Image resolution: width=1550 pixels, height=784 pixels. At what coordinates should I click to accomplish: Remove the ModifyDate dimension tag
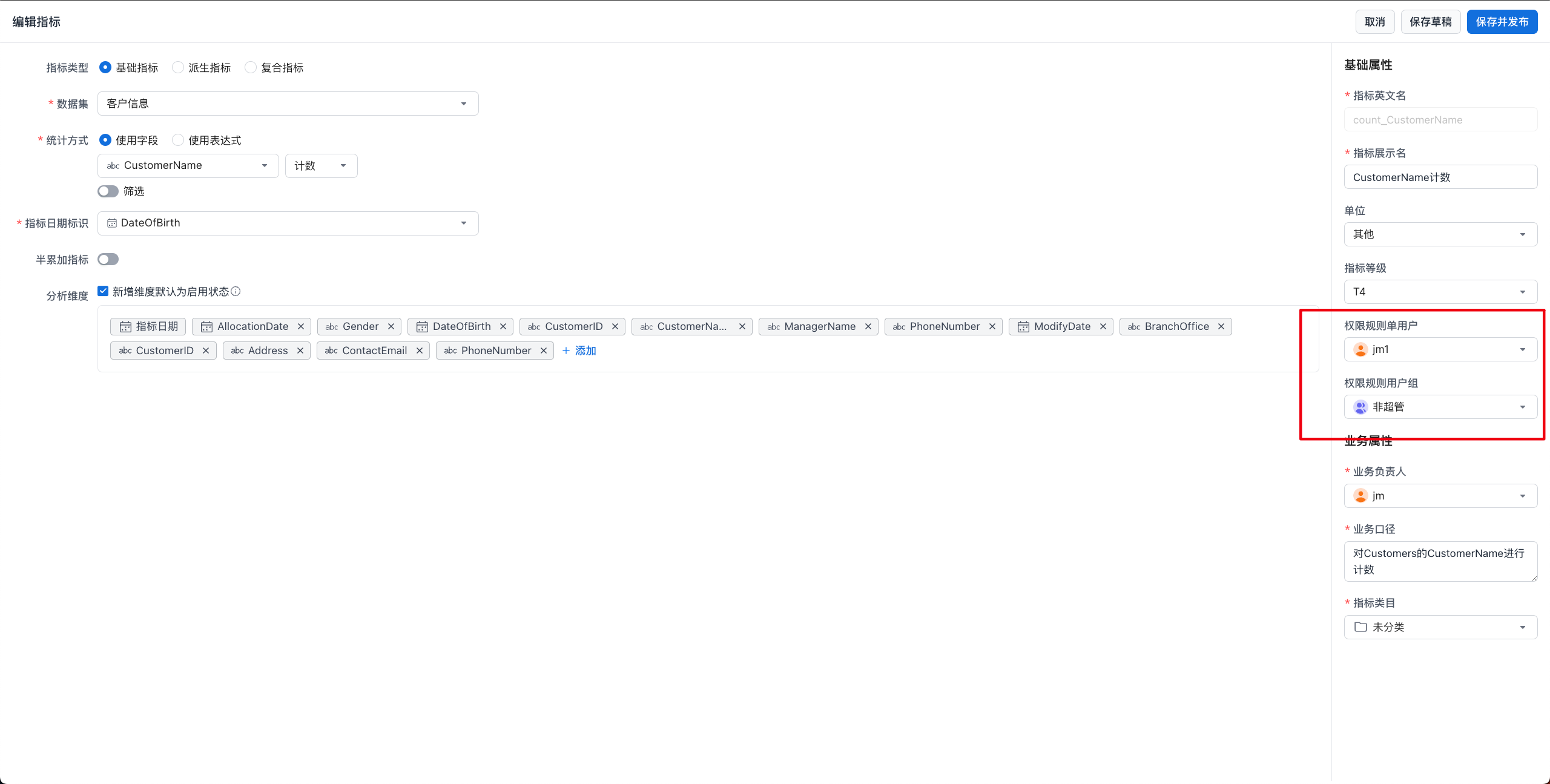(1103, 326)
